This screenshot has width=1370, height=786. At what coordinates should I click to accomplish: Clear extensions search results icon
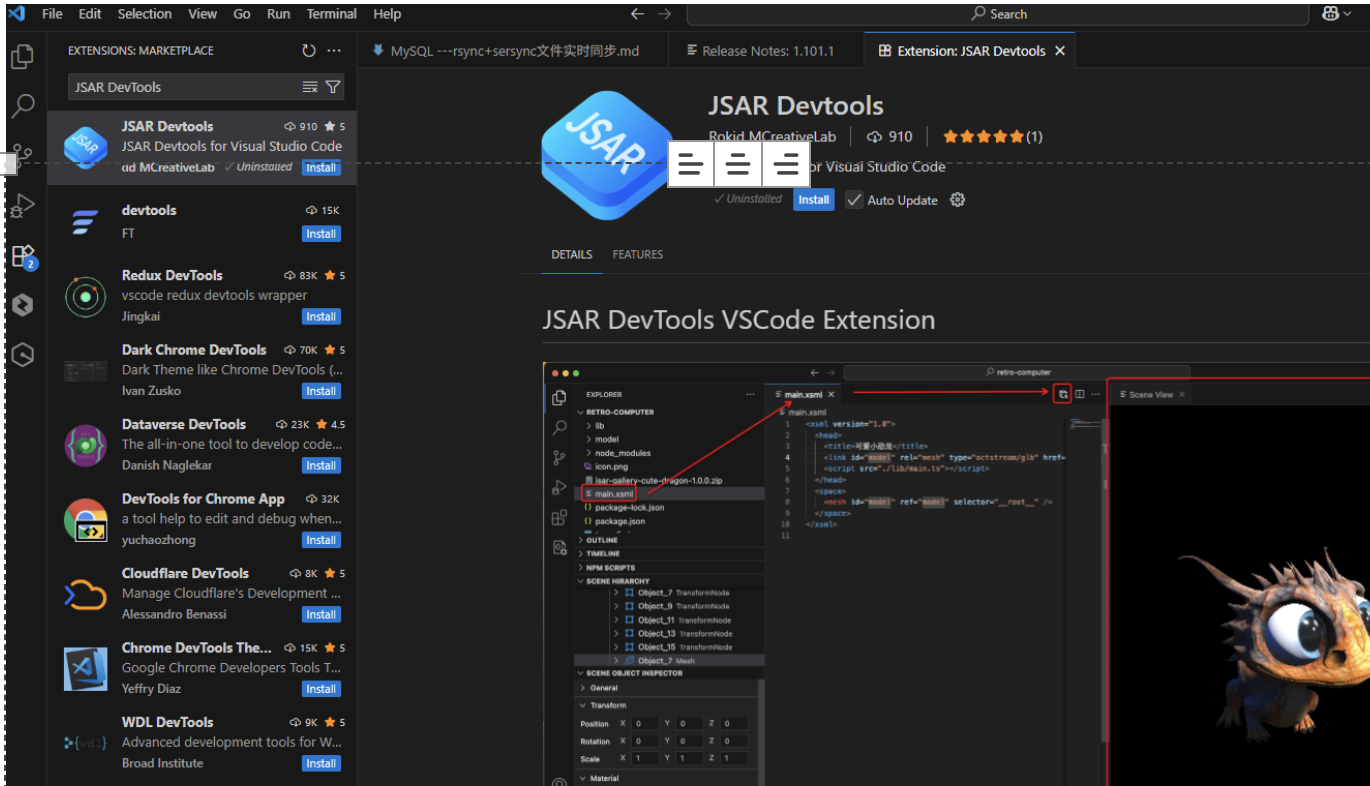click(x=310, y=87)
